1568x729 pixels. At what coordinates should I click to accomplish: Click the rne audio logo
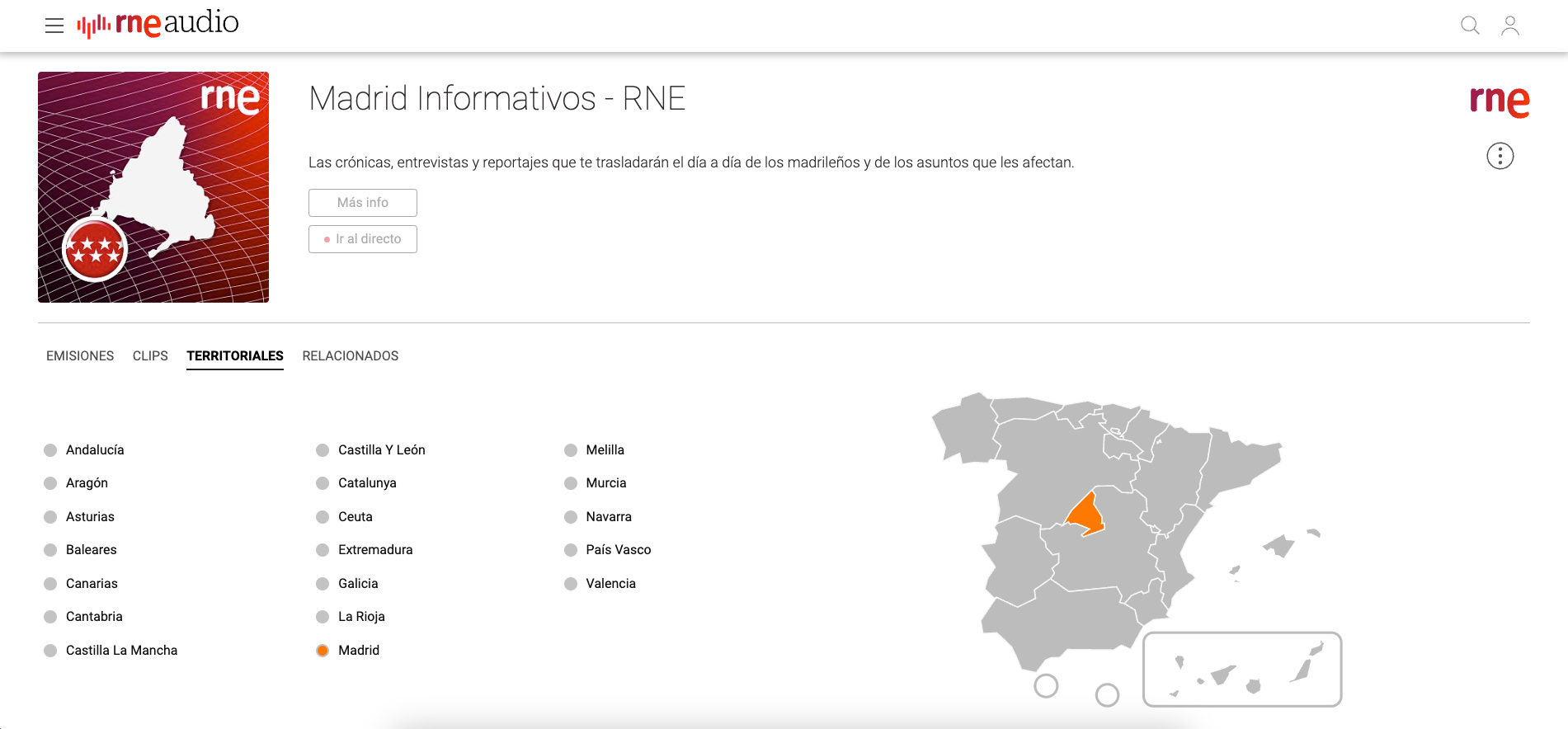[x=158, y=24]
